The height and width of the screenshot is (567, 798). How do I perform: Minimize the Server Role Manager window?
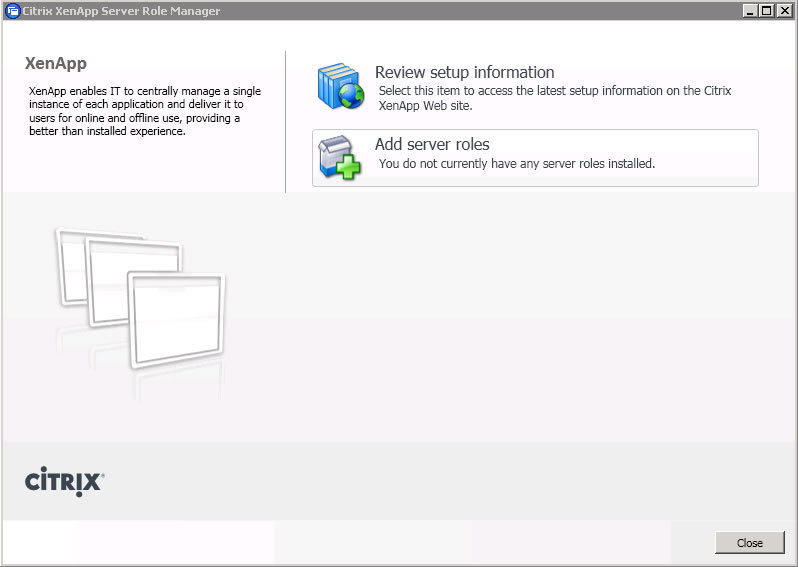coord(750,11)
